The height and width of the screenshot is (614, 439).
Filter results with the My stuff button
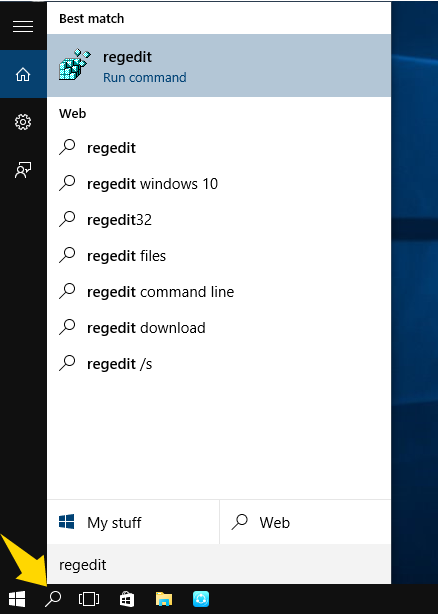pyautogui.click(x=133, y=522)
